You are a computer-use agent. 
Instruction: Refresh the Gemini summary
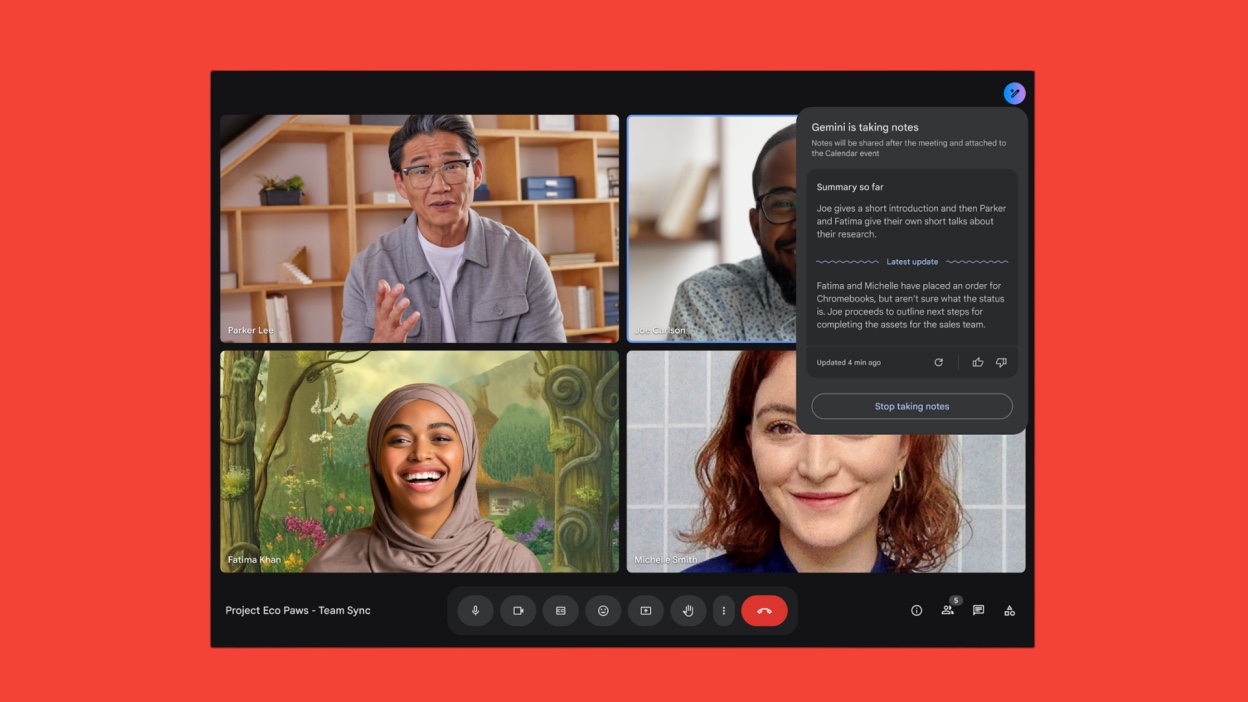click(x=938, y=363)
